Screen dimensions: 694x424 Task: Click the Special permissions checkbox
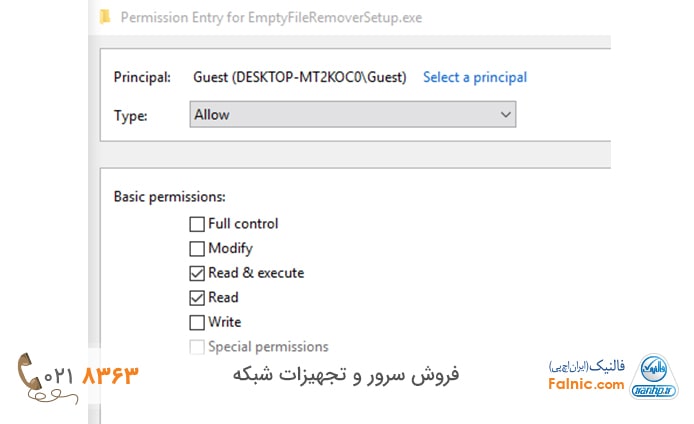click(x=196, y=347)
